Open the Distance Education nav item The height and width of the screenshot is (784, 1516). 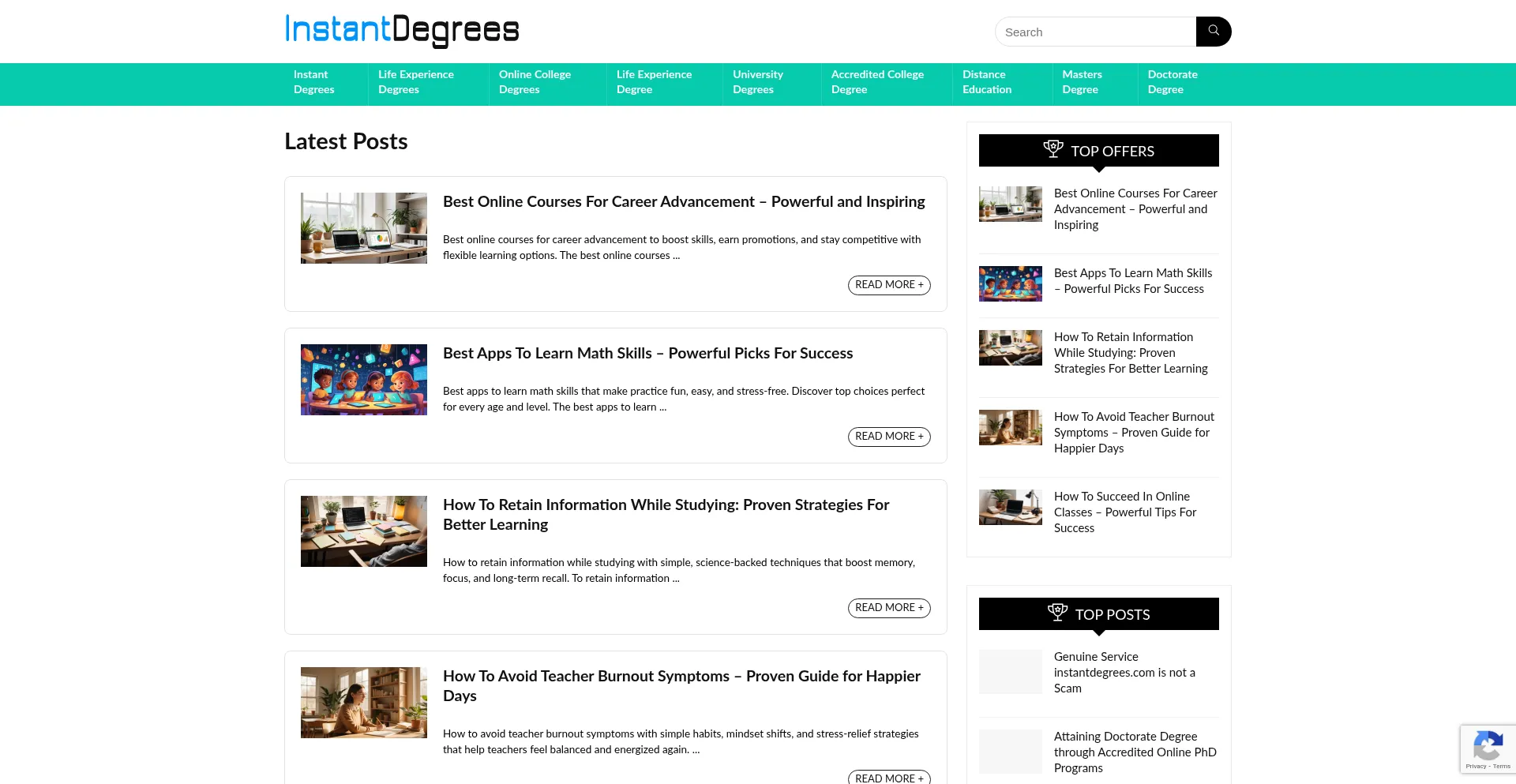click(987, 82)
